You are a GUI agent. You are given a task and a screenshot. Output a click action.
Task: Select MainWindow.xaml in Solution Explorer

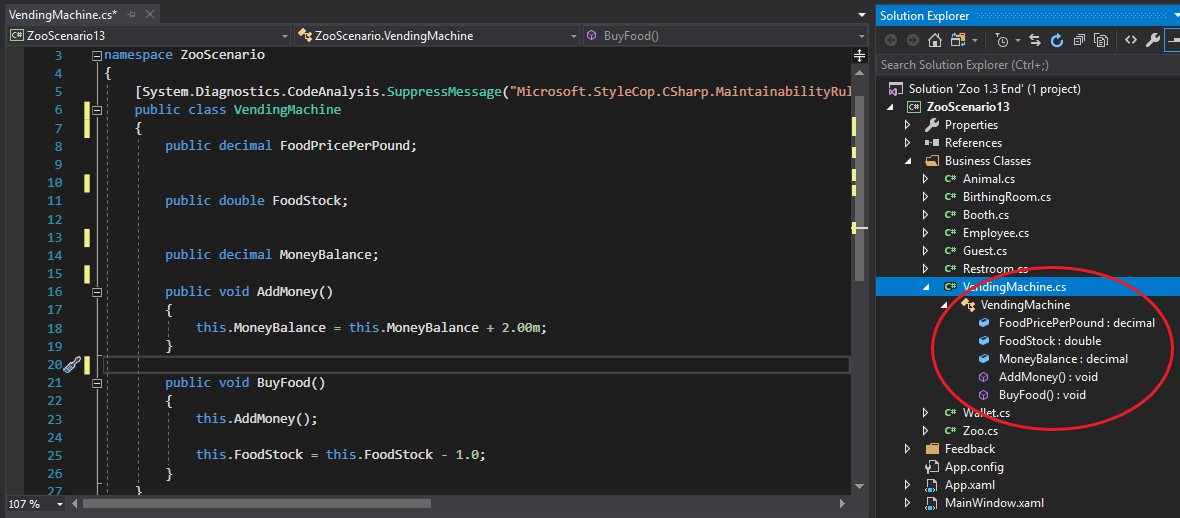point(994,503)
